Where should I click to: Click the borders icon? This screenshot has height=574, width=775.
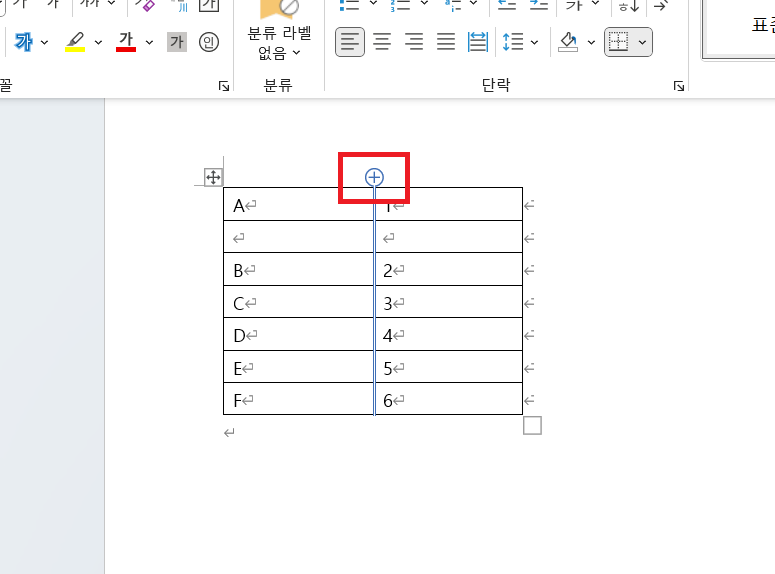click(x=618, y=42)
